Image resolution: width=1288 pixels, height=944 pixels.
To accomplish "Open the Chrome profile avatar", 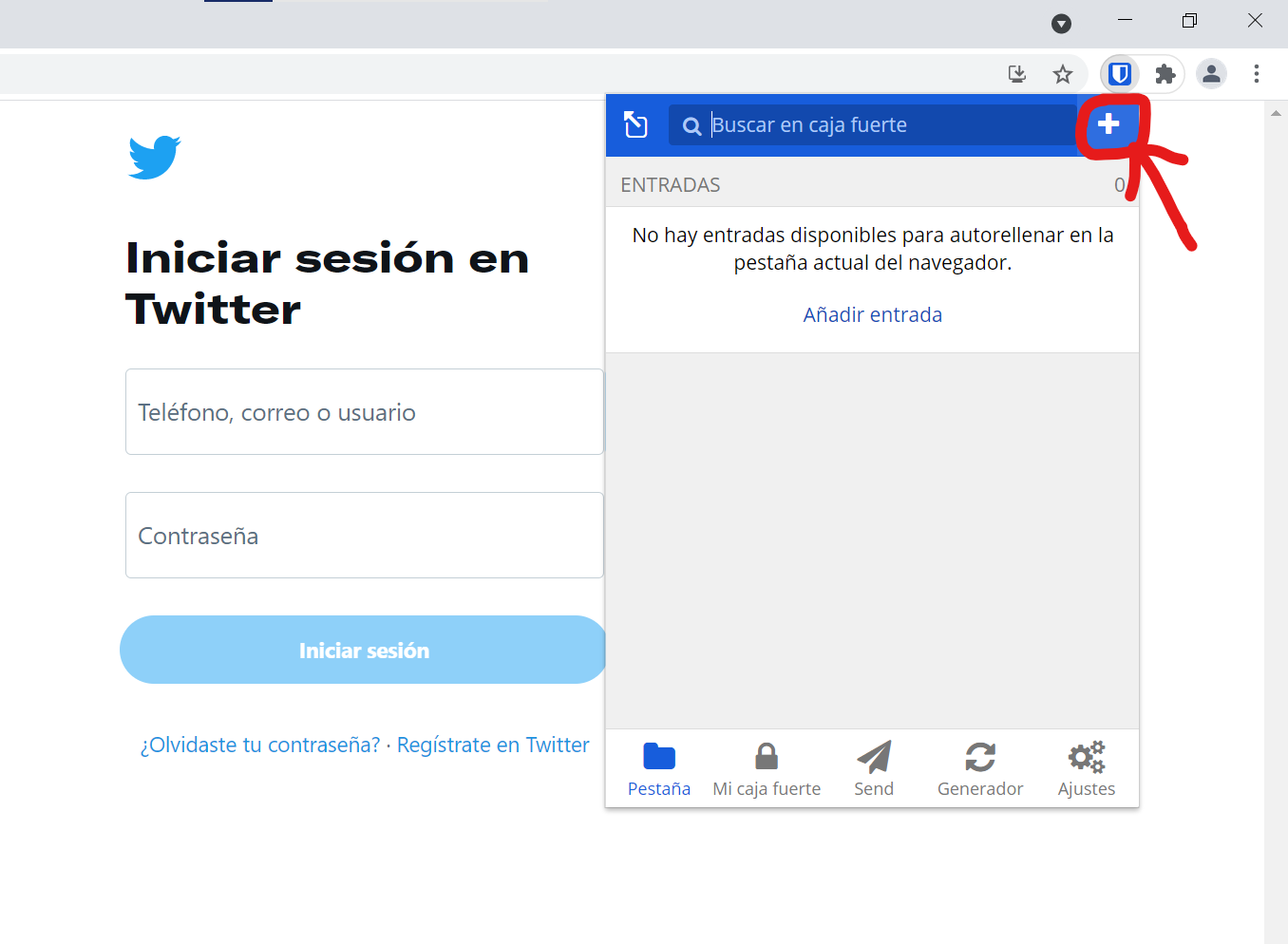I will (1211, 73).
